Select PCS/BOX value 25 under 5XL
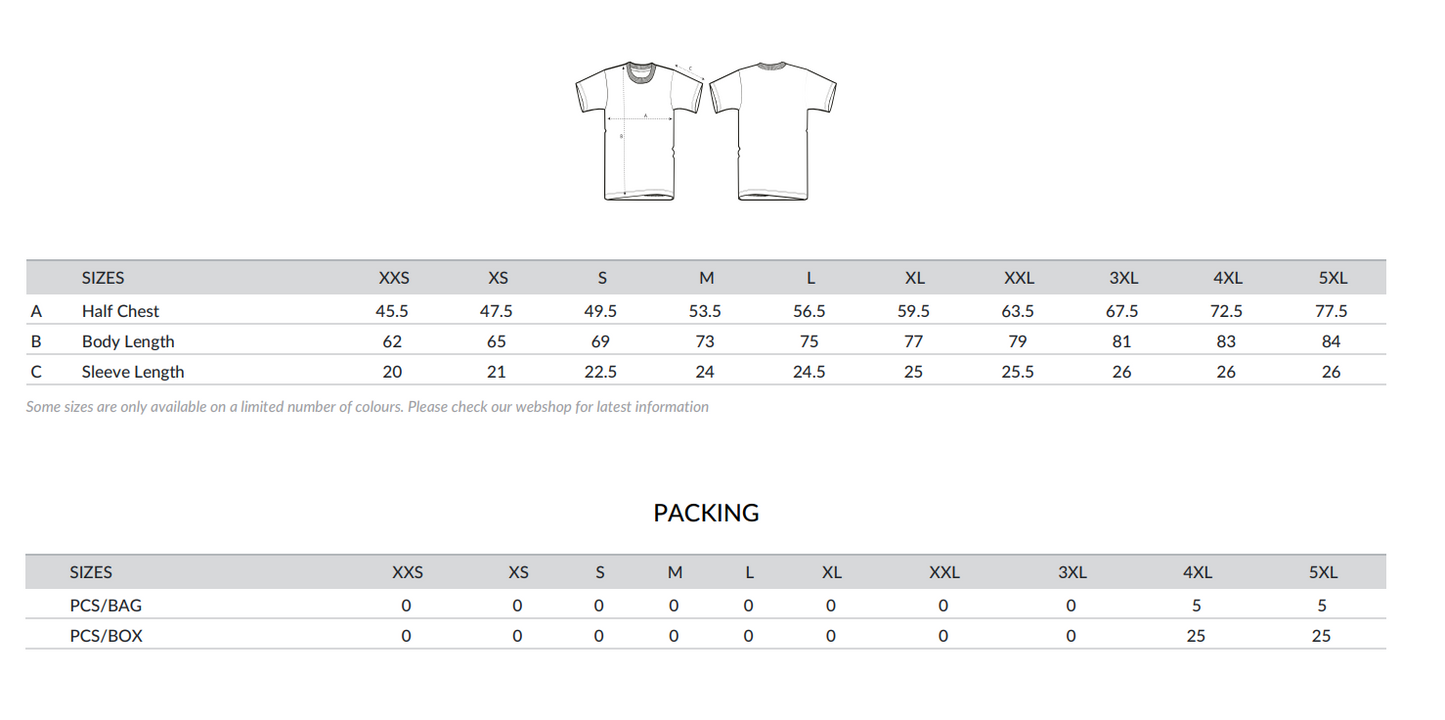Viewport: 1445px width, 720px height. pyautogui.click(x=1321, y=635)
